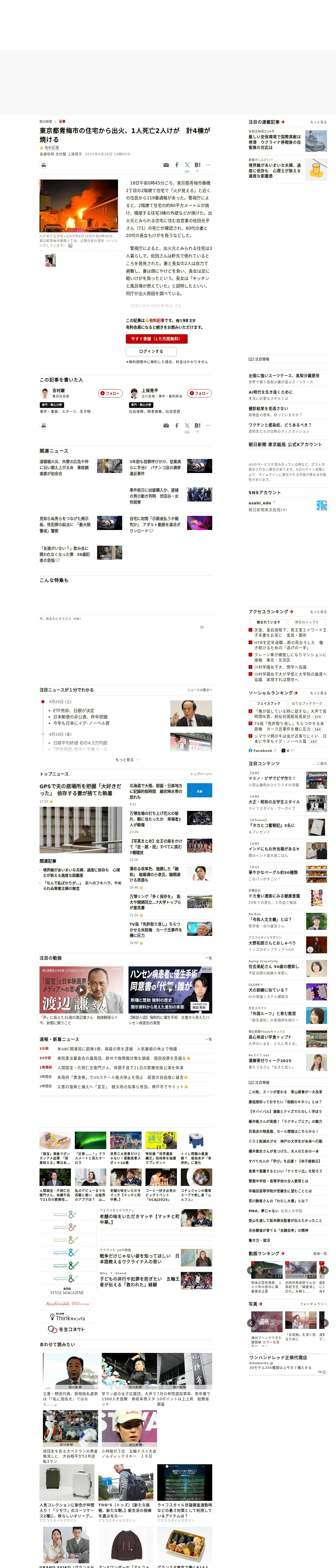Advance the 写真 carousel to the next photo

[324, 1323]
